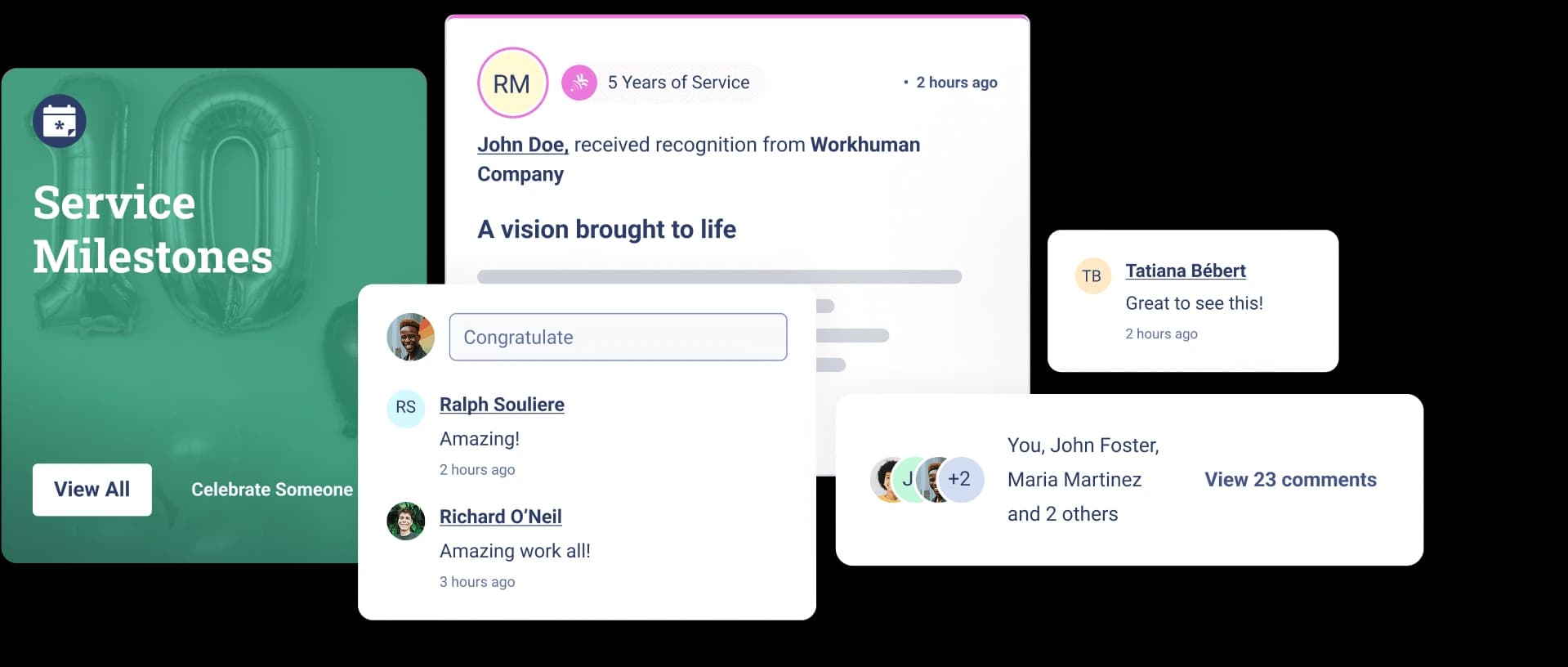
Task: Open the RM avatar on the post
Action: tap(512, 83)
